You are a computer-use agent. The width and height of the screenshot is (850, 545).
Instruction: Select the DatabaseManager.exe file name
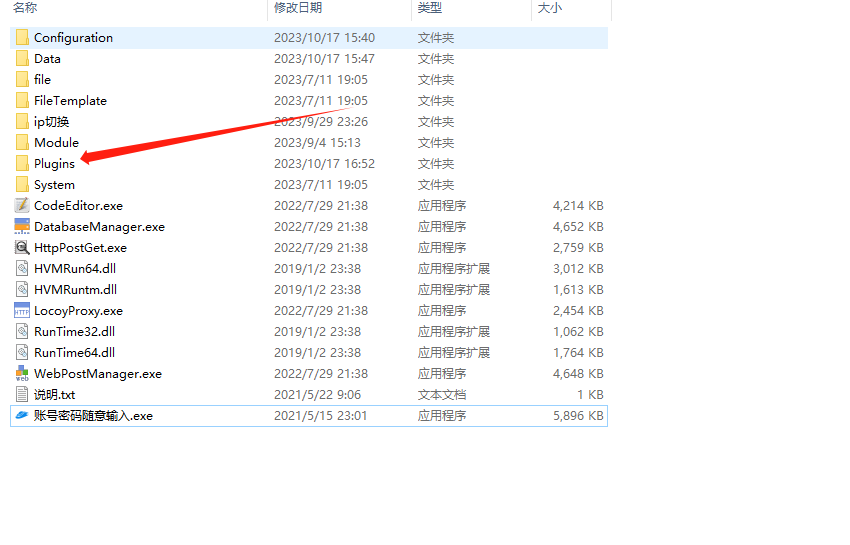[x=99, y=227]
